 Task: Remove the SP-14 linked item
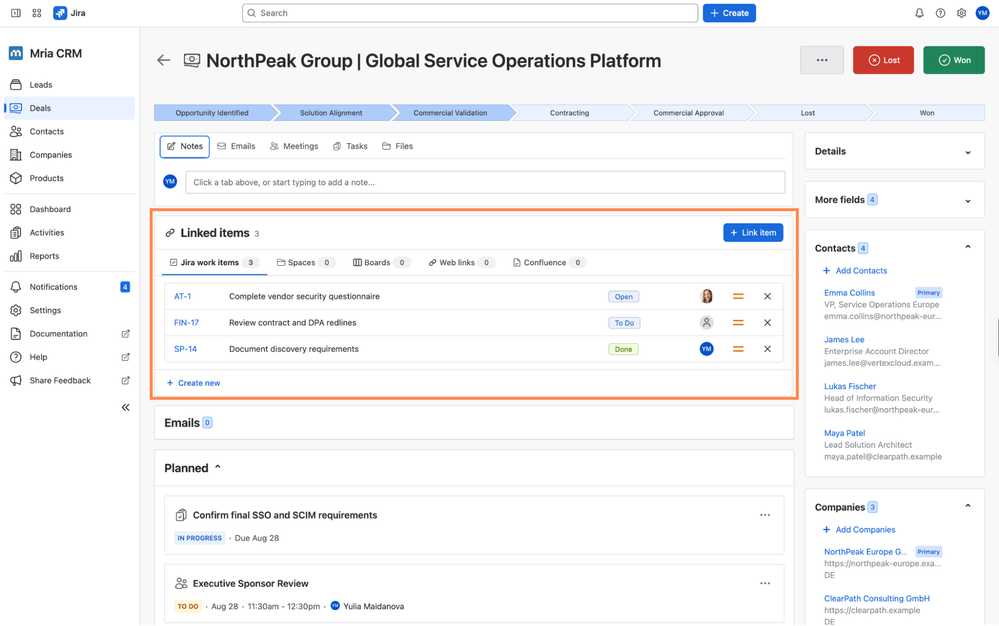[x=767, y=349]
